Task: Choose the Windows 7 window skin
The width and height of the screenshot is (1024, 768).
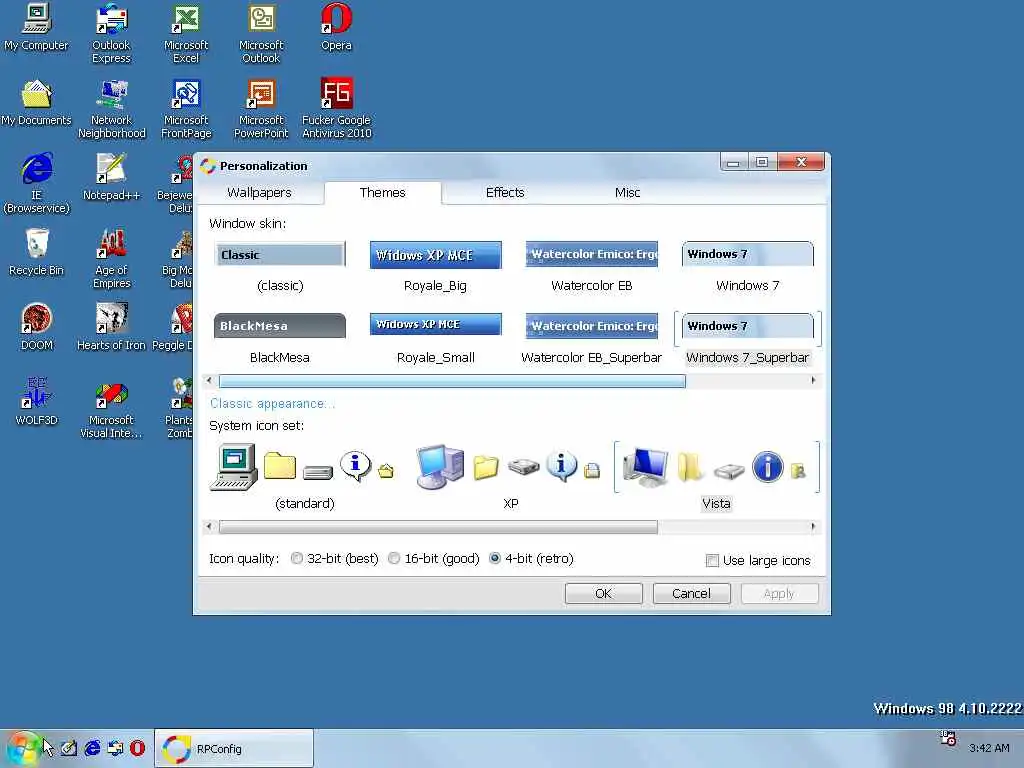Action: tap(748, 268)
